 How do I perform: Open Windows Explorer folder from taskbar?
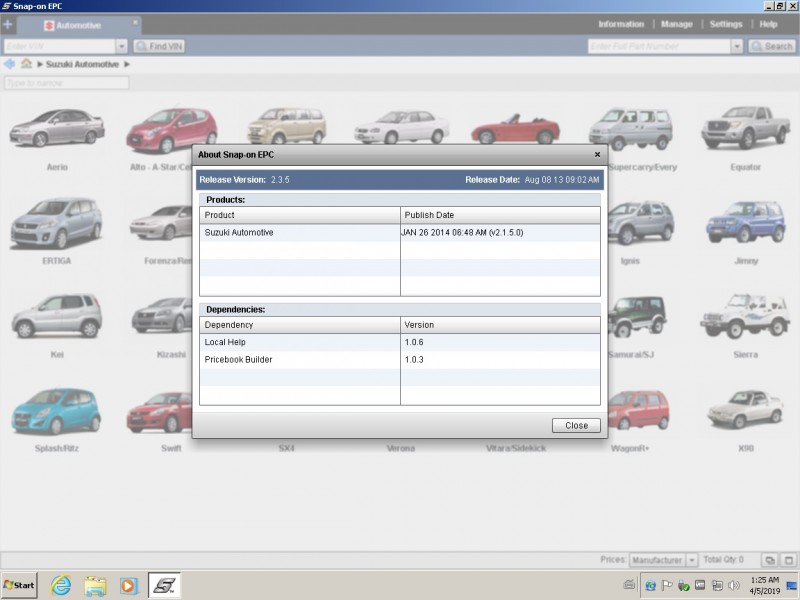pos(95,586)
